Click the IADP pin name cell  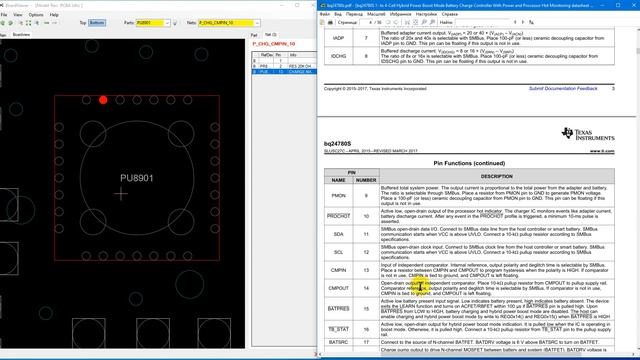[338, 38]
